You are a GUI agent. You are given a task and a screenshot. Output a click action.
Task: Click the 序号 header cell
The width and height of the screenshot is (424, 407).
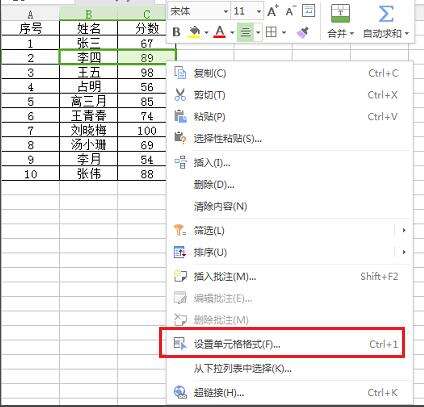click(30, 28)
